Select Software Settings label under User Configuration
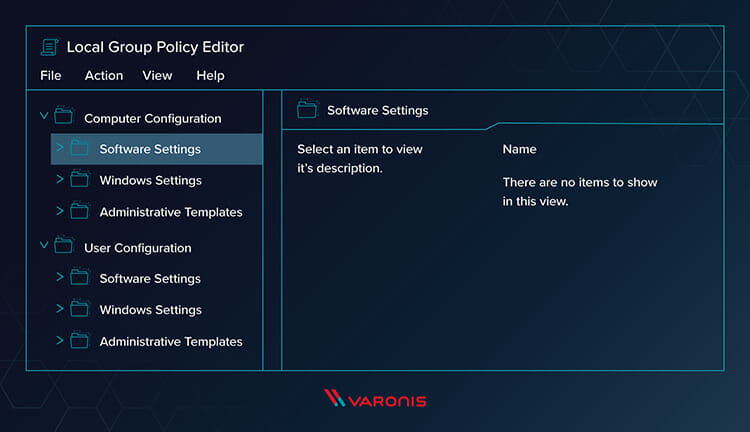This screenshot has width=750, height=432. [x=150, y=278]
